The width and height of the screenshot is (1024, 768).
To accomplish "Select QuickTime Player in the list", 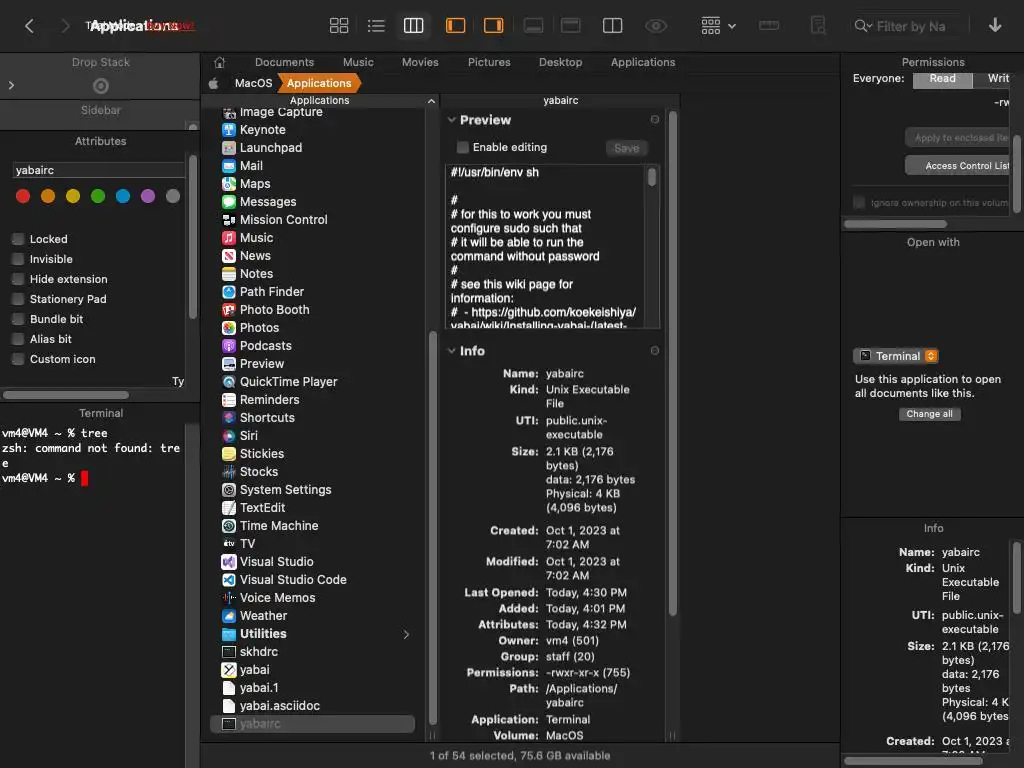I will [288, 382].
